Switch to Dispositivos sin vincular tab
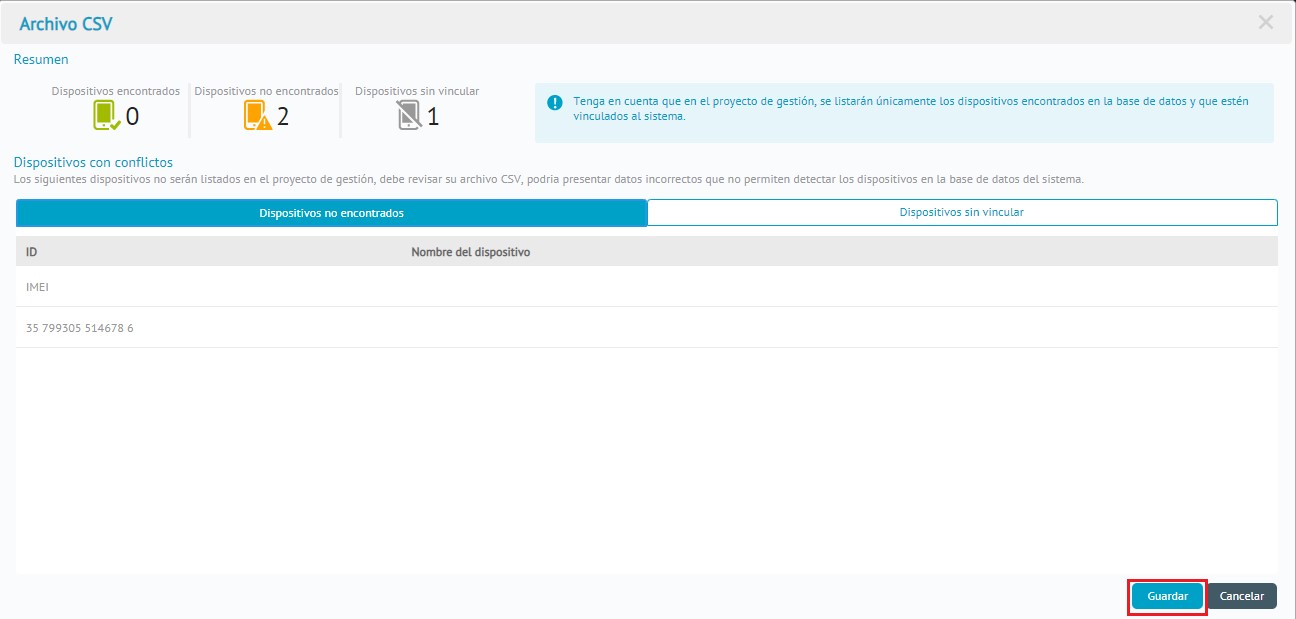1296x619 pixels. pos(961,213)
